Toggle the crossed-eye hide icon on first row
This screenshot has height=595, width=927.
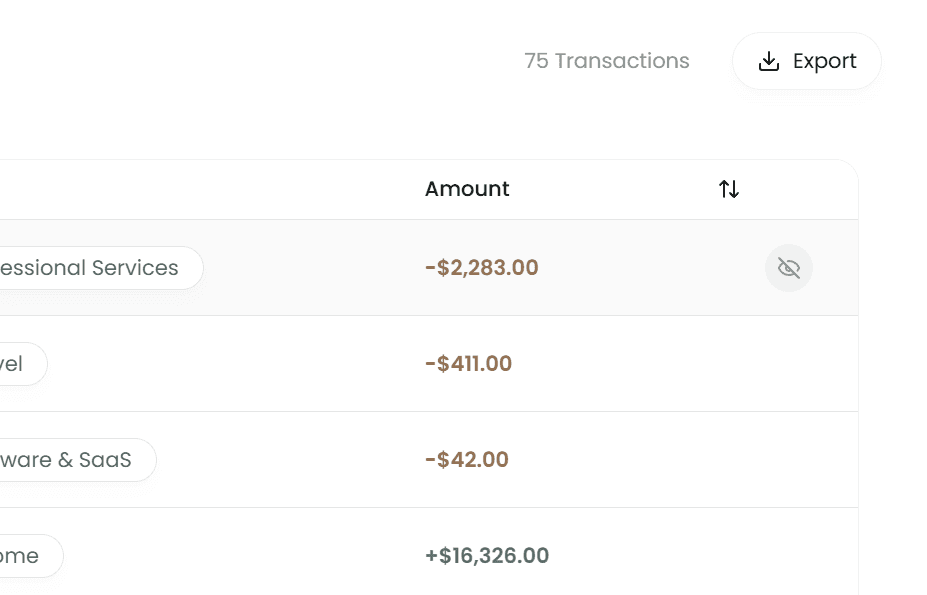coord(789,268)
